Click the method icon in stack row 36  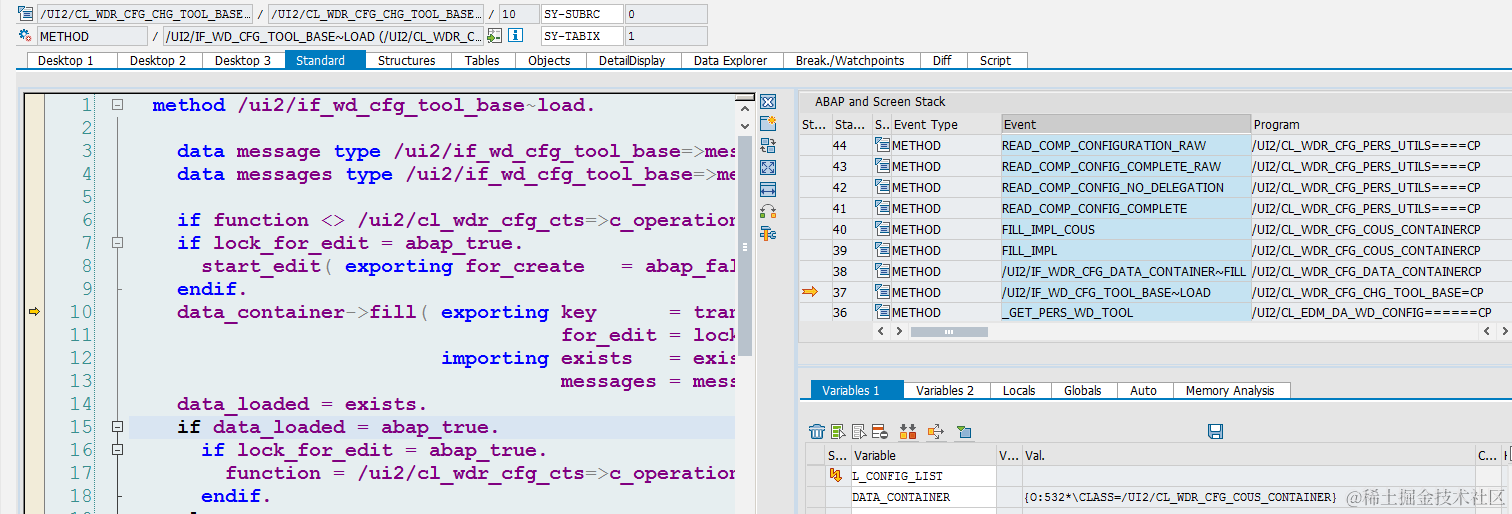[x=882, y=313]
